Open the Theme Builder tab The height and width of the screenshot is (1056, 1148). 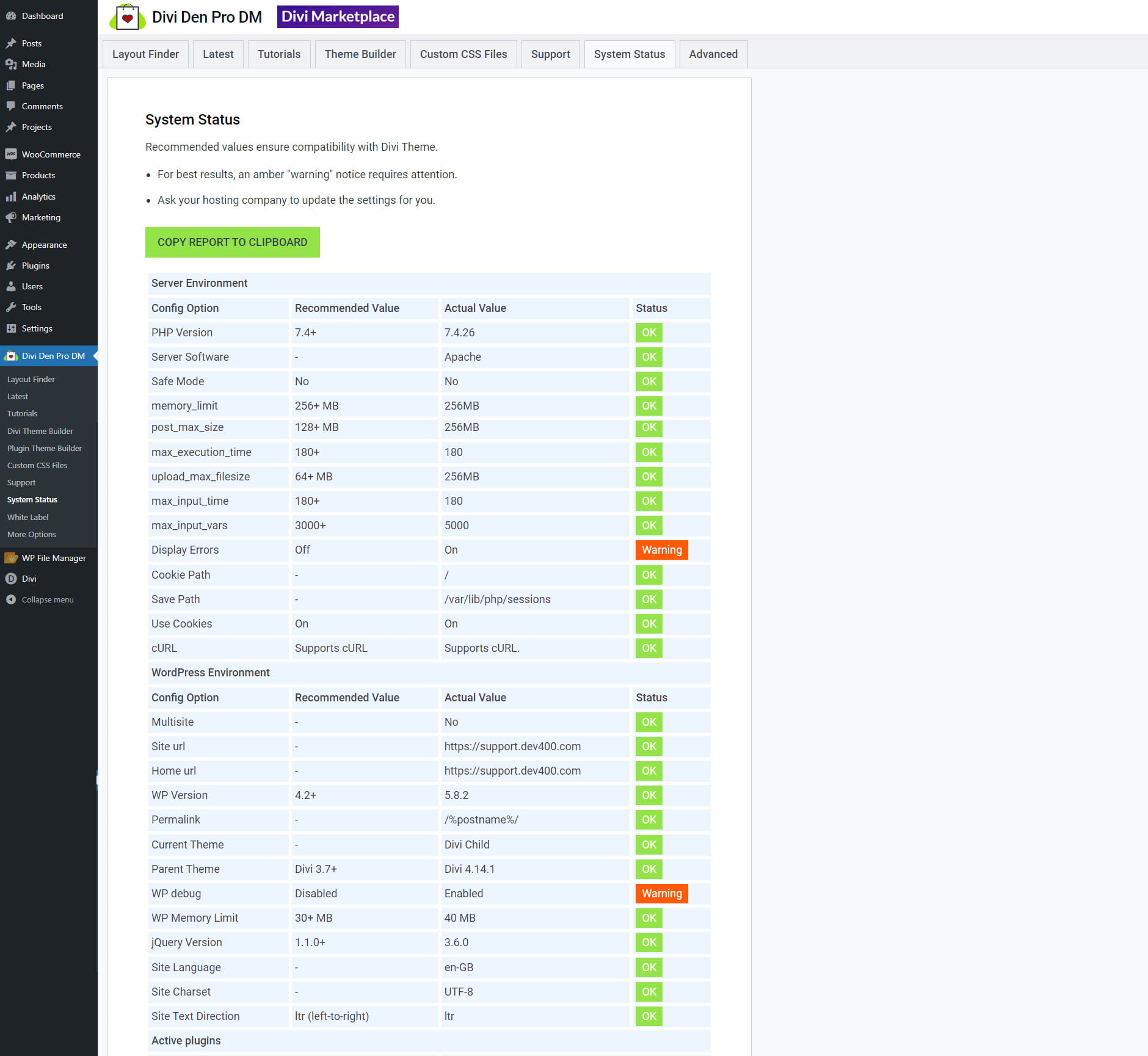coord(360,54)
